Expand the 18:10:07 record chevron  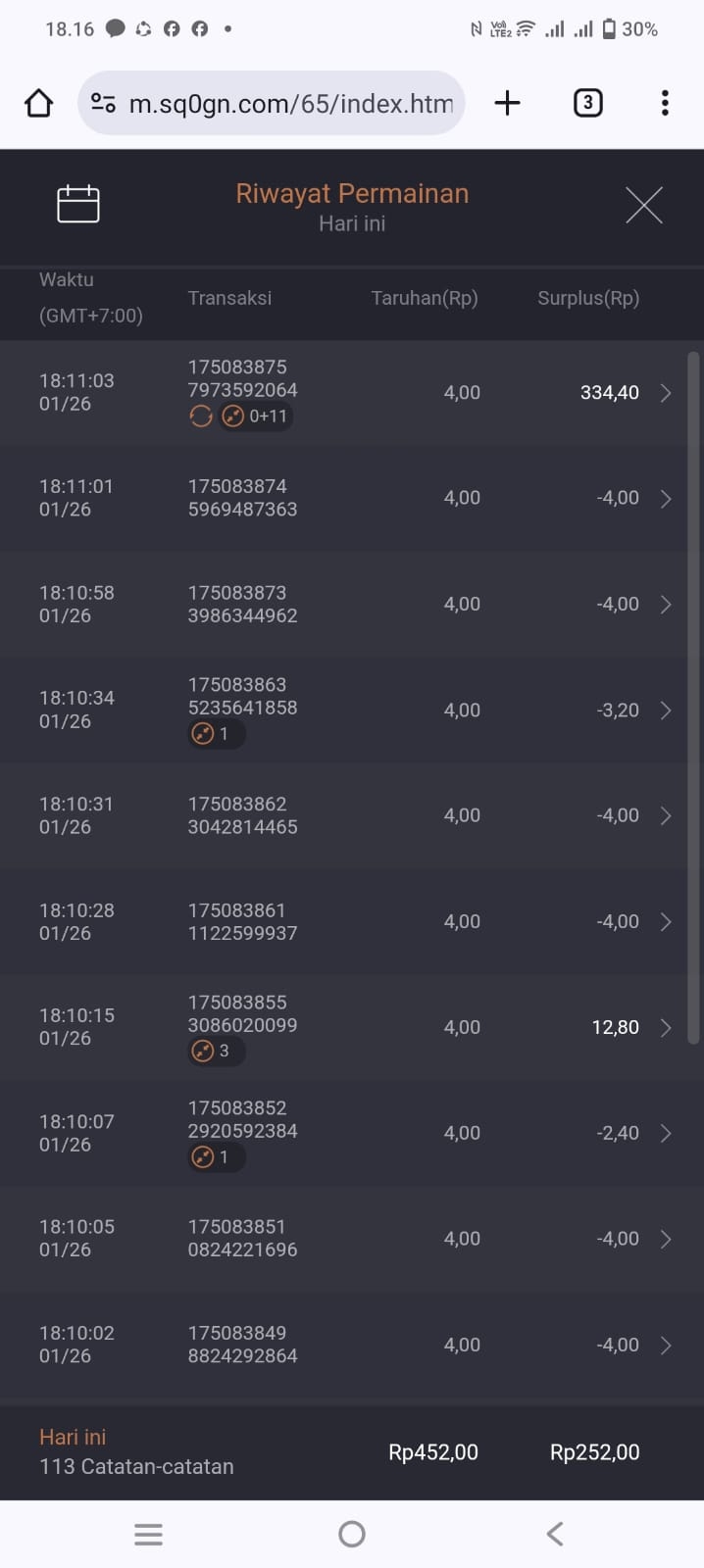(666, 1133)
